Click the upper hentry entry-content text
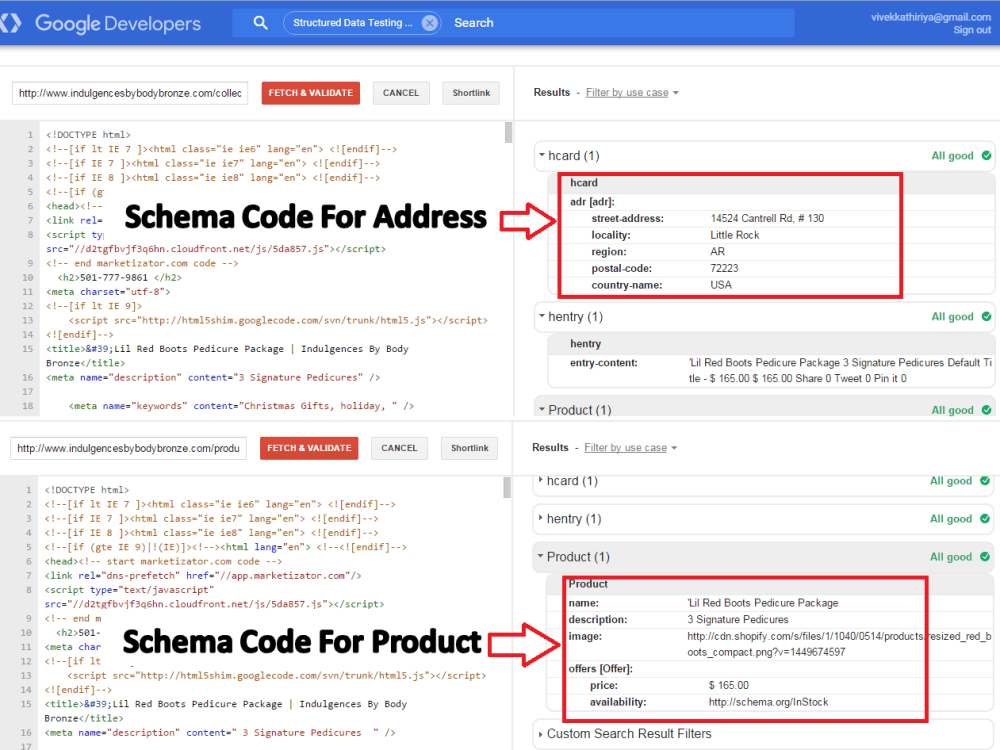 pos(840,371)
